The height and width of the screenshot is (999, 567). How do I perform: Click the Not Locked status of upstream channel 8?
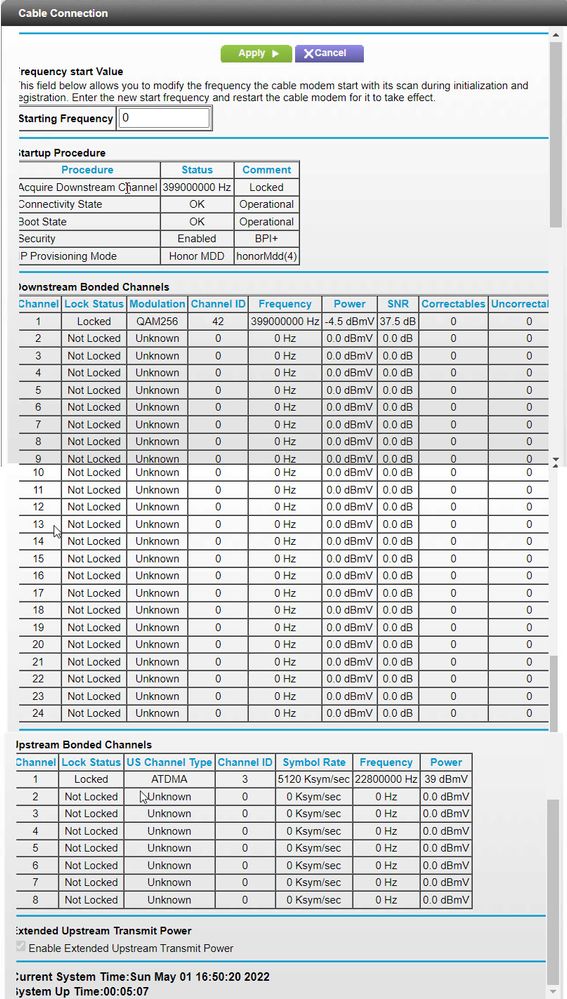[91, 900]
